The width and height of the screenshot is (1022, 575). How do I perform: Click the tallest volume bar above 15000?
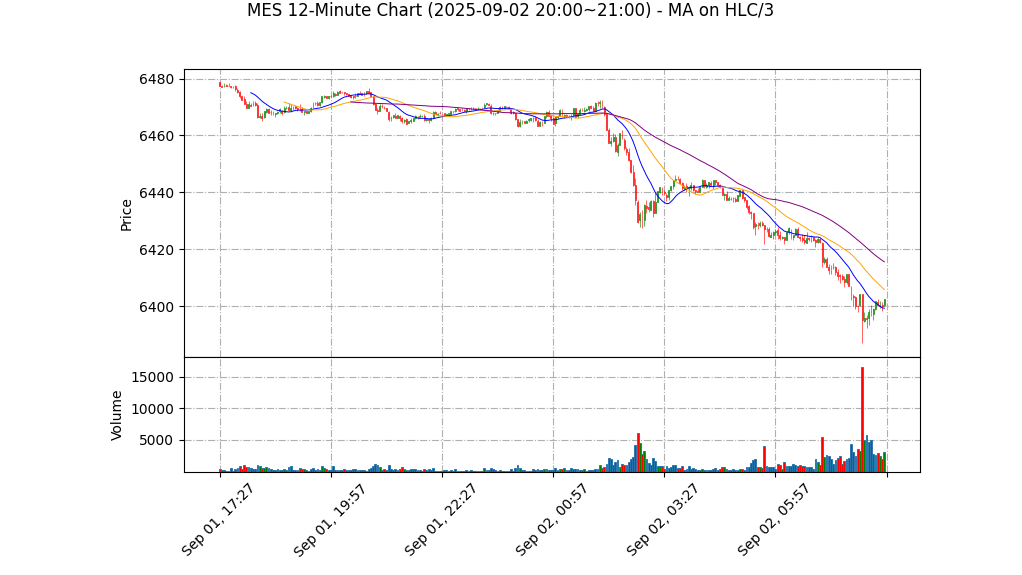[862, 420]
